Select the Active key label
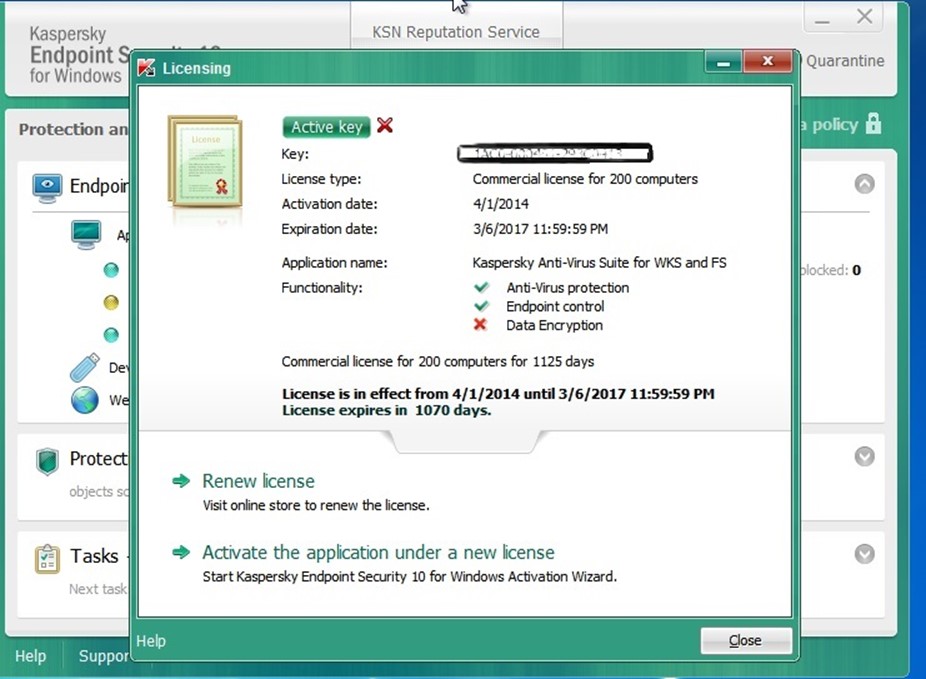Image resolution: width=926 pixels, height=679 pixels. [x=327, y=127]
